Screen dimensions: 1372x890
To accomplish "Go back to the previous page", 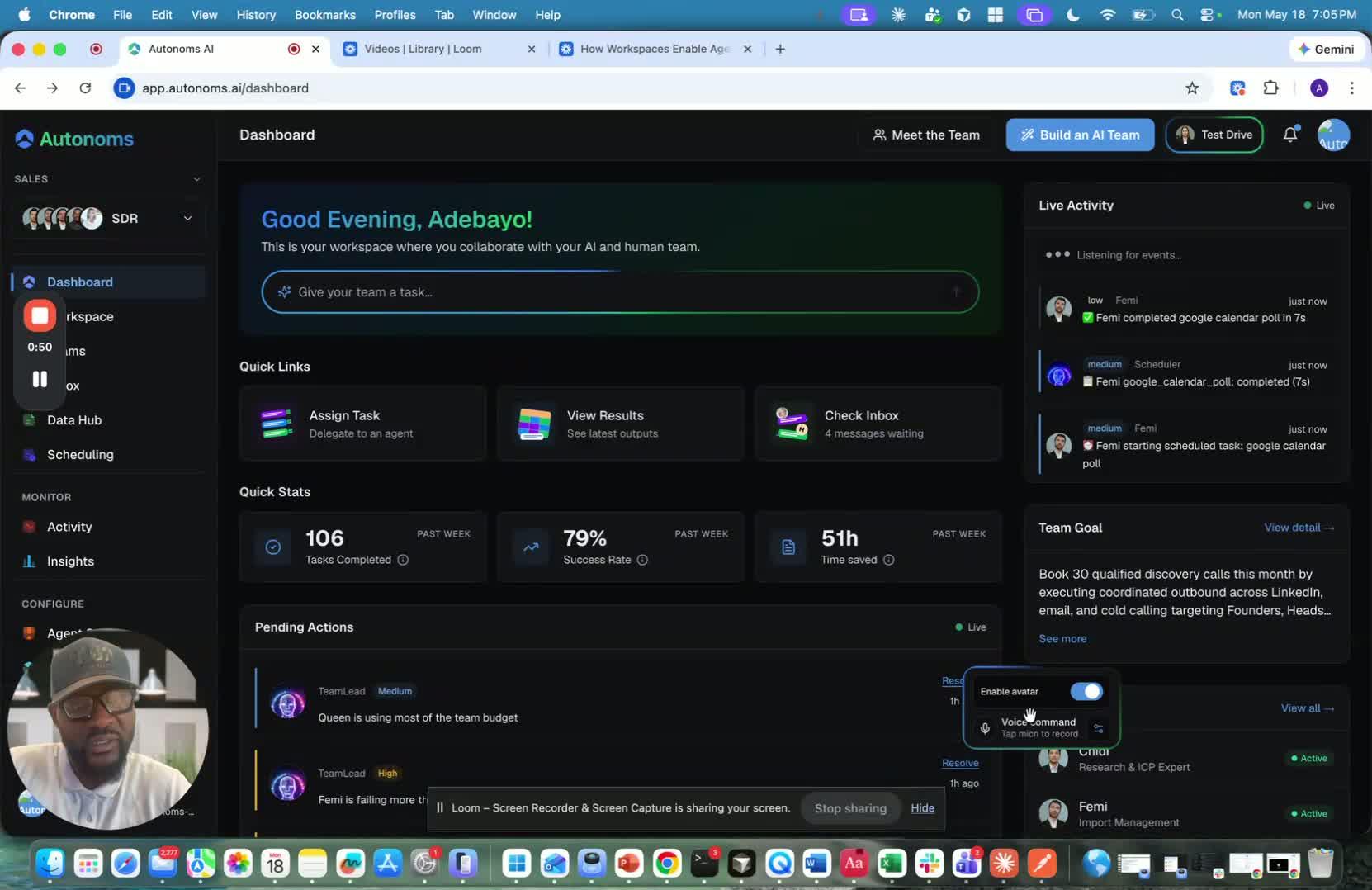I will 20,88.
